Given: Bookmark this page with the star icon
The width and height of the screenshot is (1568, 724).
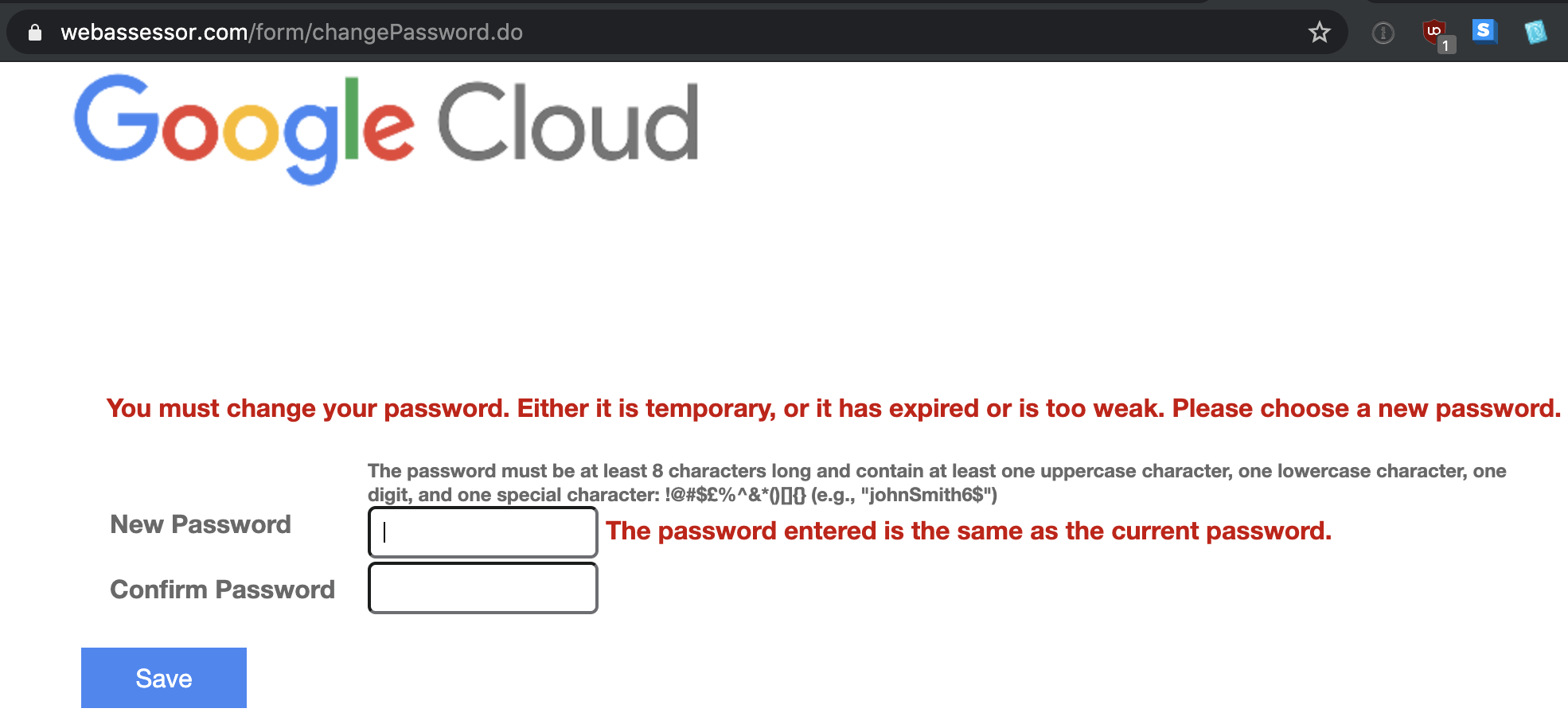Looking at the screenshot, I should (1319, 33).
